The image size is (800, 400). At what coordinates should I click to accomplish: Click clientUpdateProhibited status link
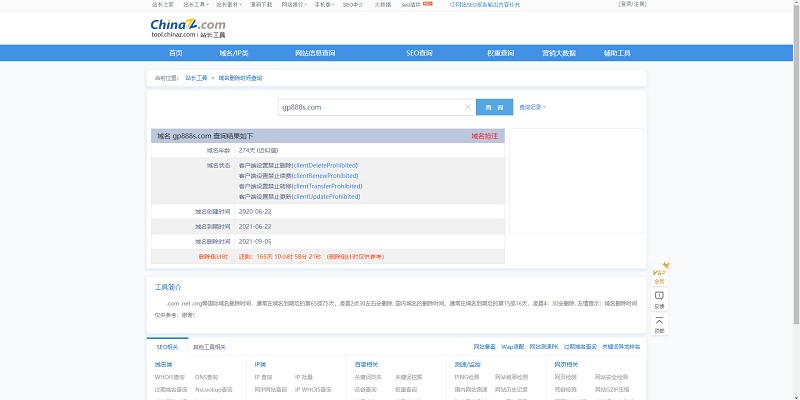[x=326, y=196]
